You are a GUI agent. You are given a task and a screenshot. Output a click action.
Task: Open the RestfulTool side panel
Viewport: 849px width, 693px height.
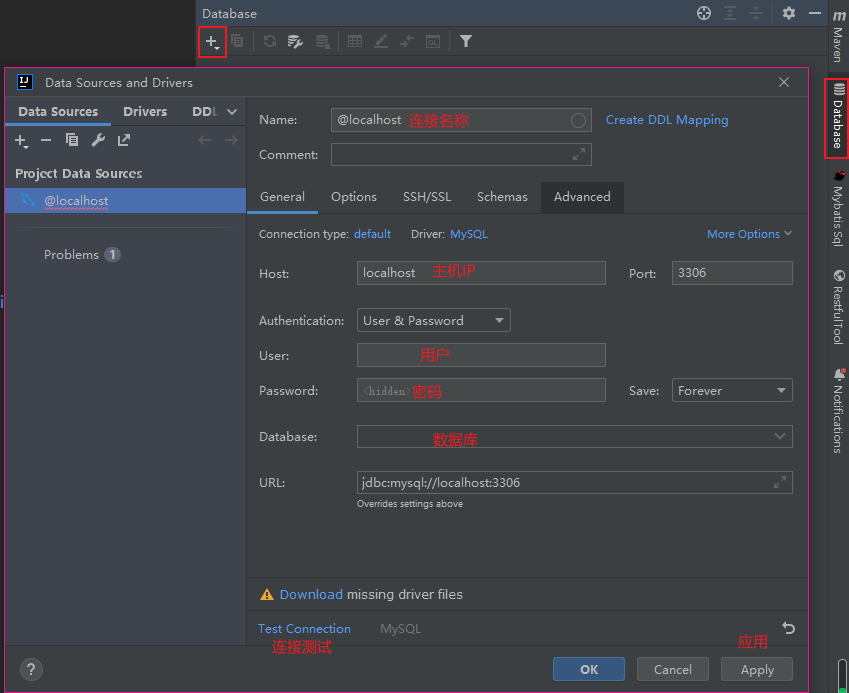[838, 307]
